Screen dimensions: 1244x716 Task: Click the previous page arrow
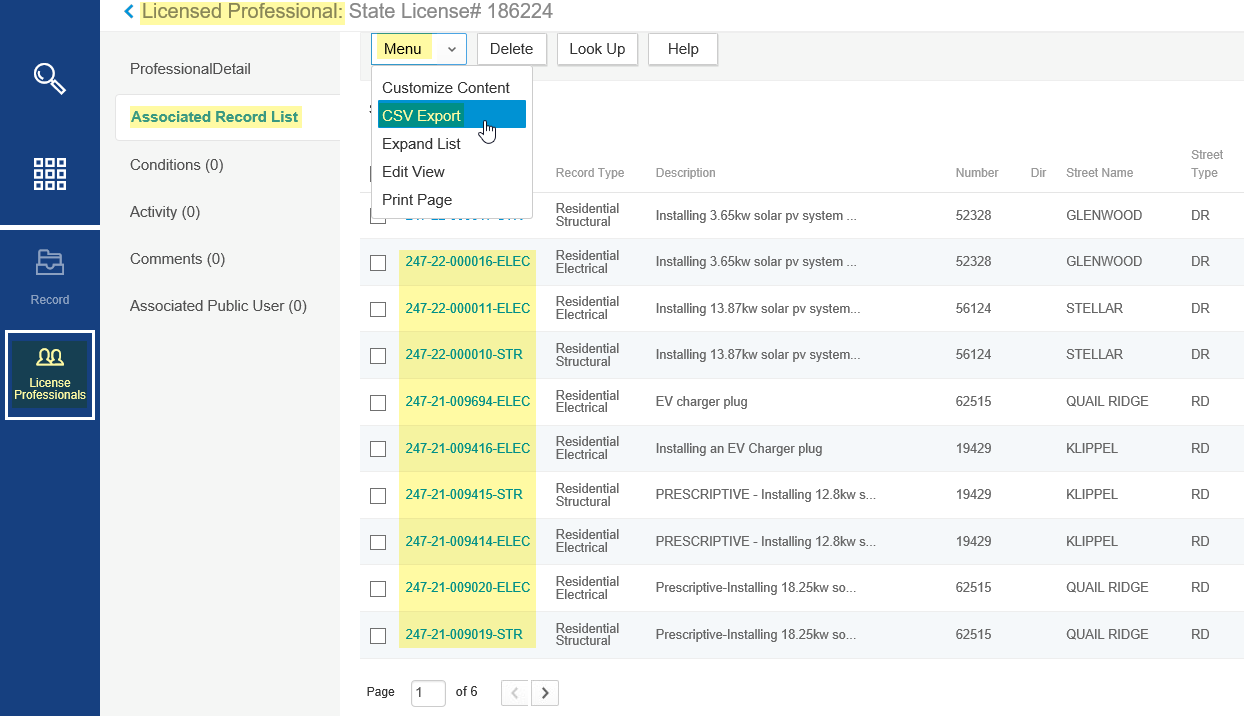point(514,692)
